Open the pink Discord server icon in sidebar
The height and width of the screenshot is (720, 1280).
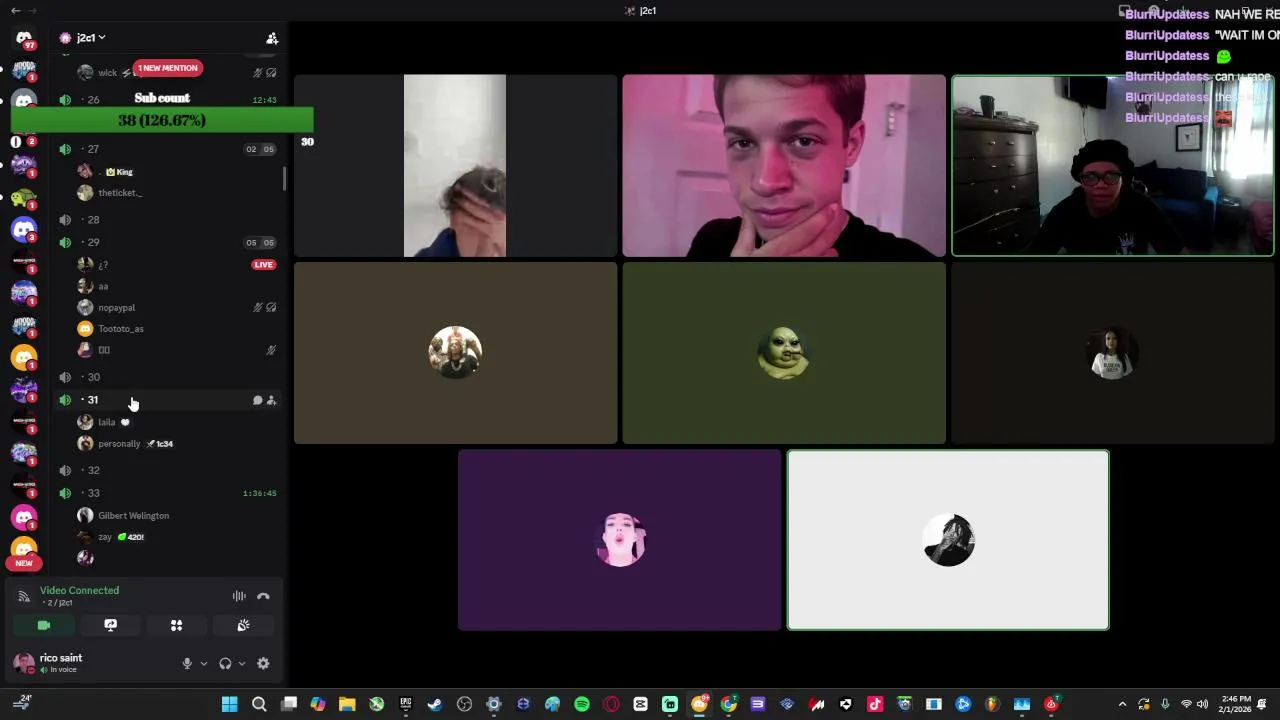tap(24, 517)
